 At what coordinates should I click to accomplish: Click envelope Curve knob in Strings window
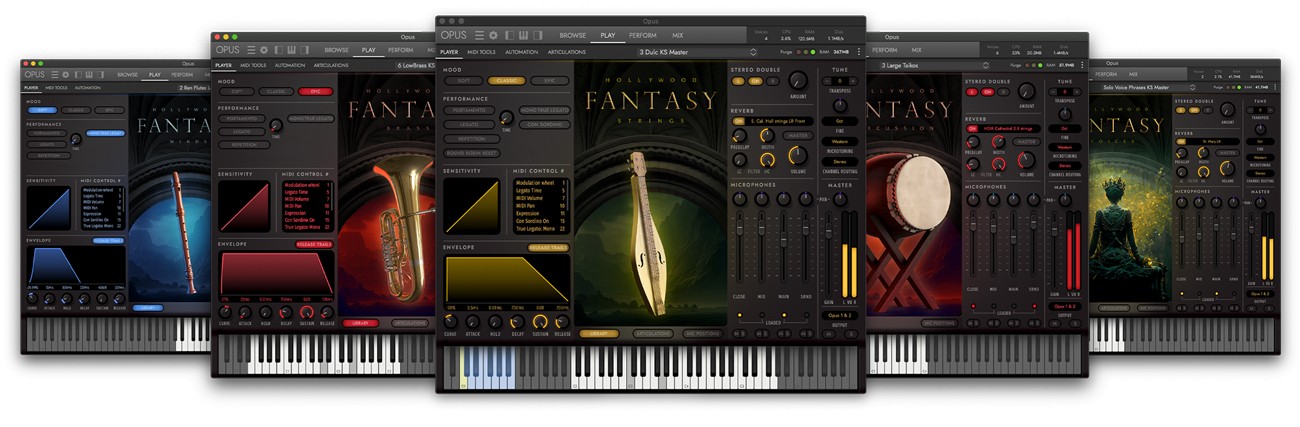[x=450, y=321]
